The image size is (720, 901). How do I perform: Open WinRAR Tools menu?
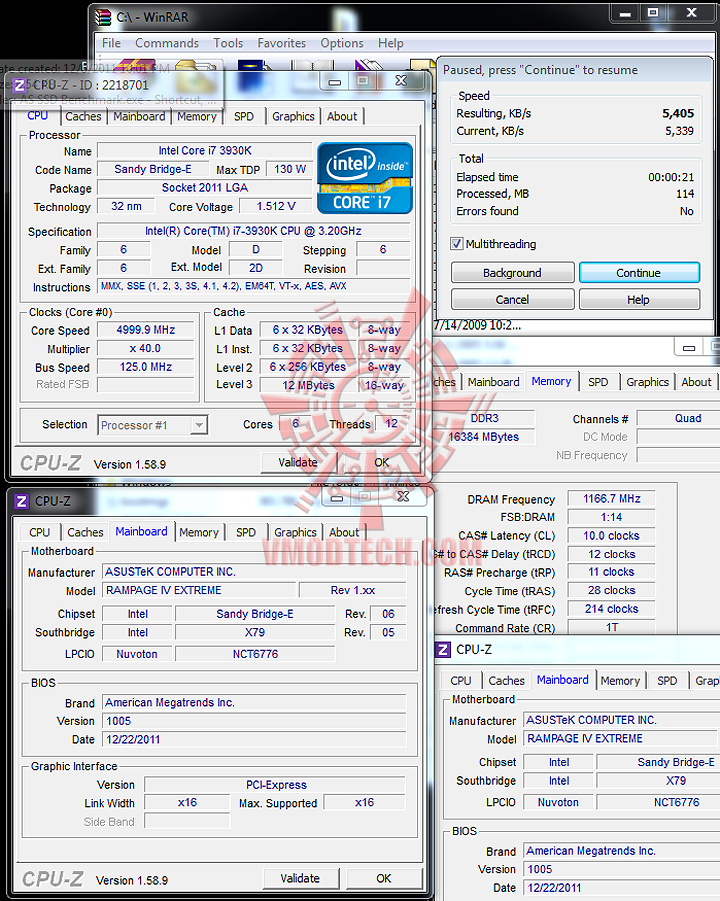click(x=228, y=43)
